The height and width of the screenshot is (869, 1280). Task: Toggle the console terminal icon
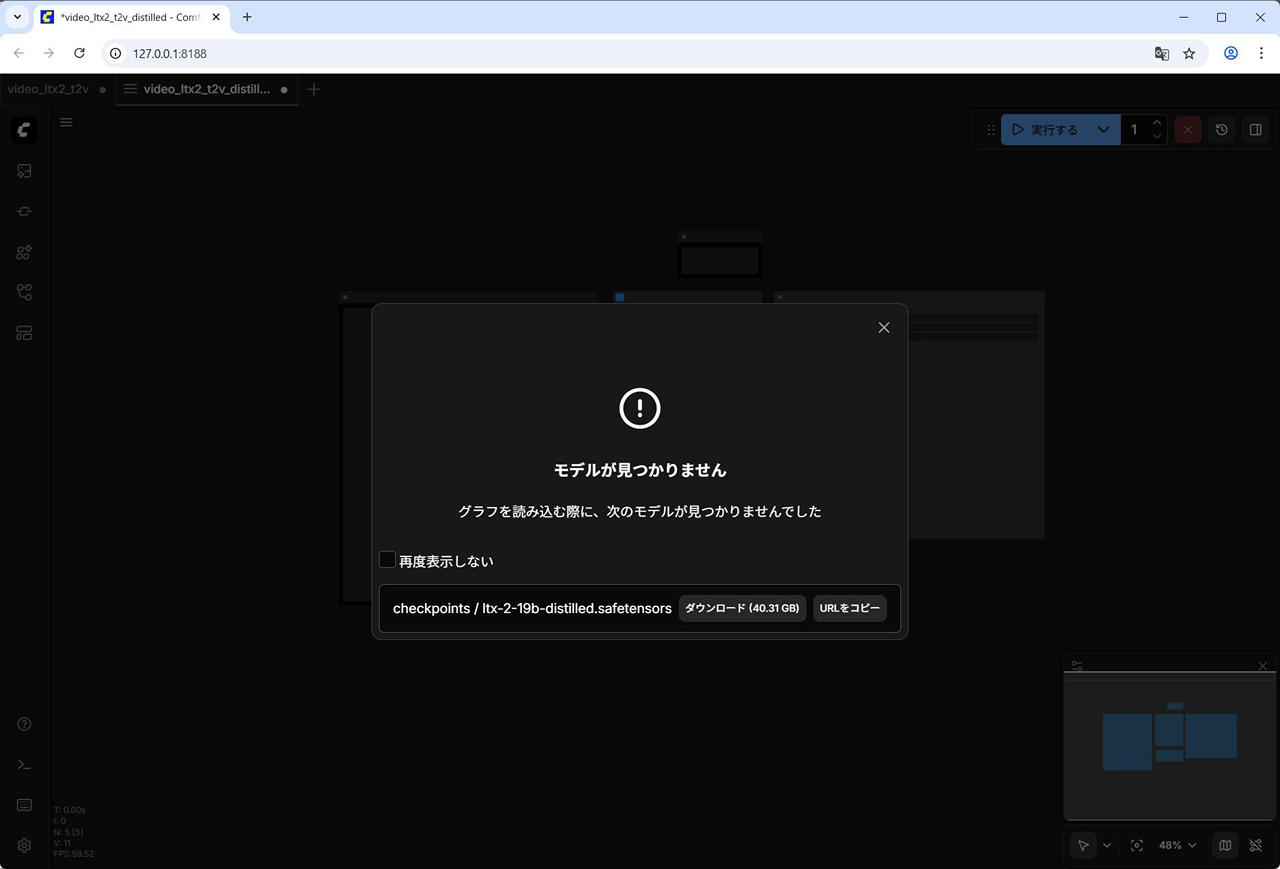point(24,765)
